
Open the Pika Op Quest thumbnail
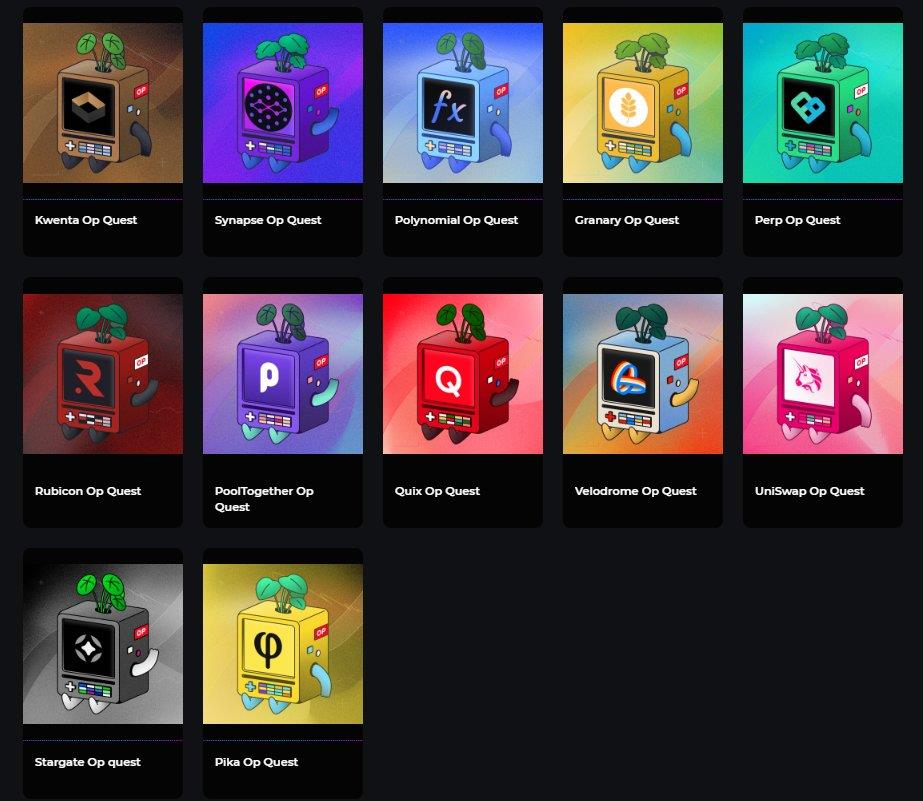(x=283, y=644)
